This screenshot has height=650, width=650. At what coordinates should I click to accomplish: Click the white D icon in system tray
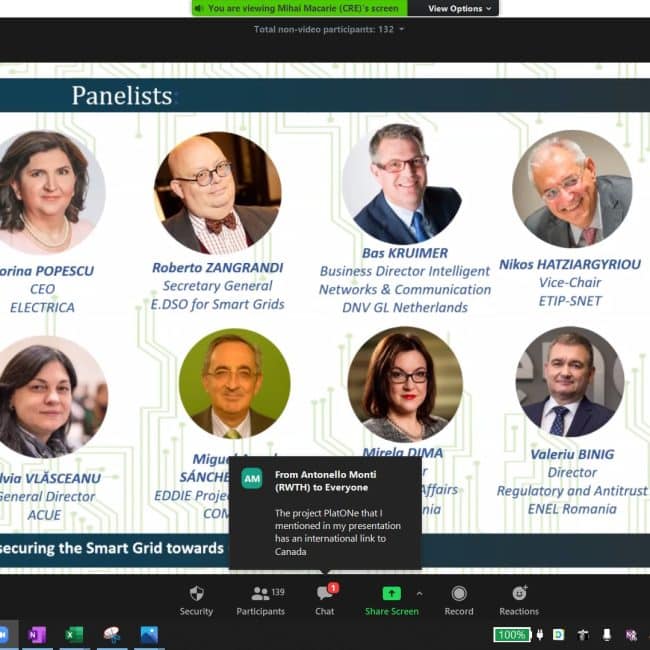559,634
